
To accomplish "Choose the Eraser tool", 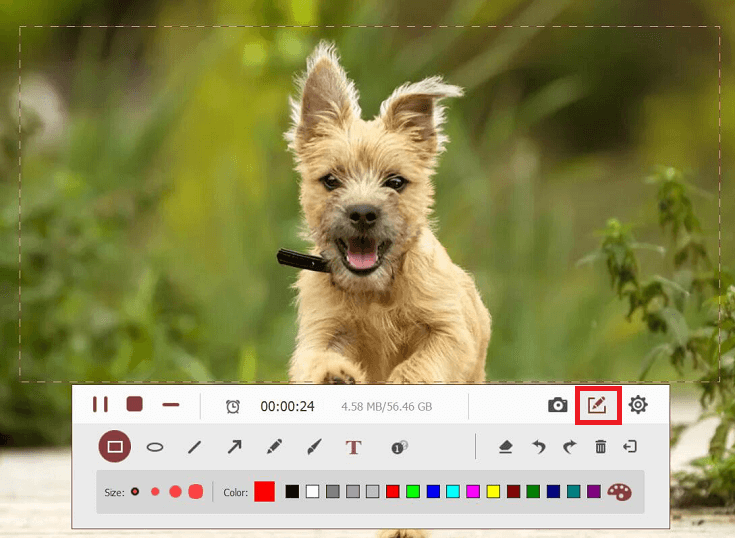I will pos(505,447).
